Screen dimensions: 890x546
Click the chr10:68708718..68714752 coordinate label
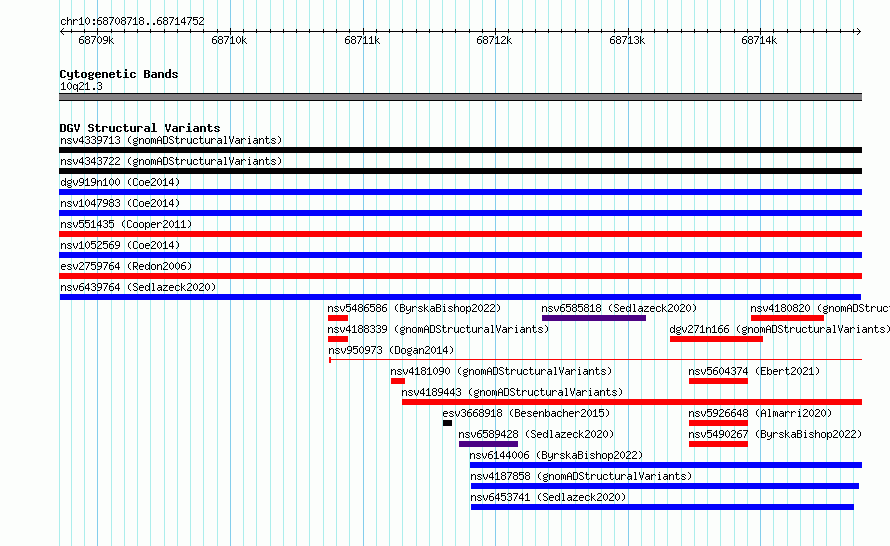pos(132,21)
